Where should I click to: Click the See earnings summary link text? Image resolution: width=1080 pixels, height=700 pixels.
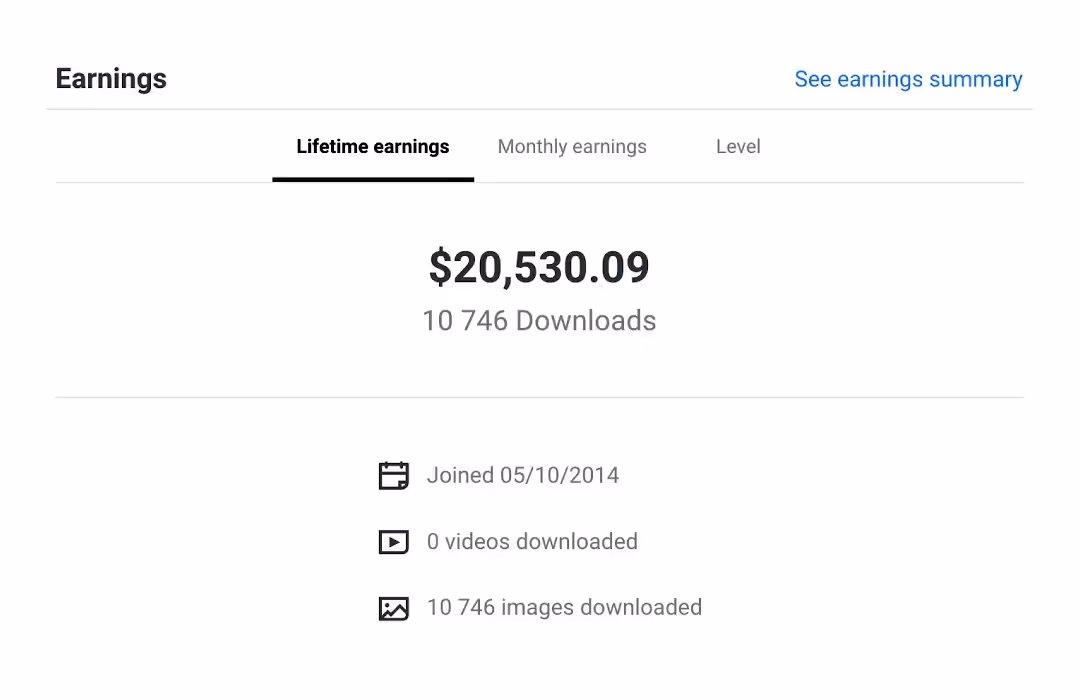[908, 79]
